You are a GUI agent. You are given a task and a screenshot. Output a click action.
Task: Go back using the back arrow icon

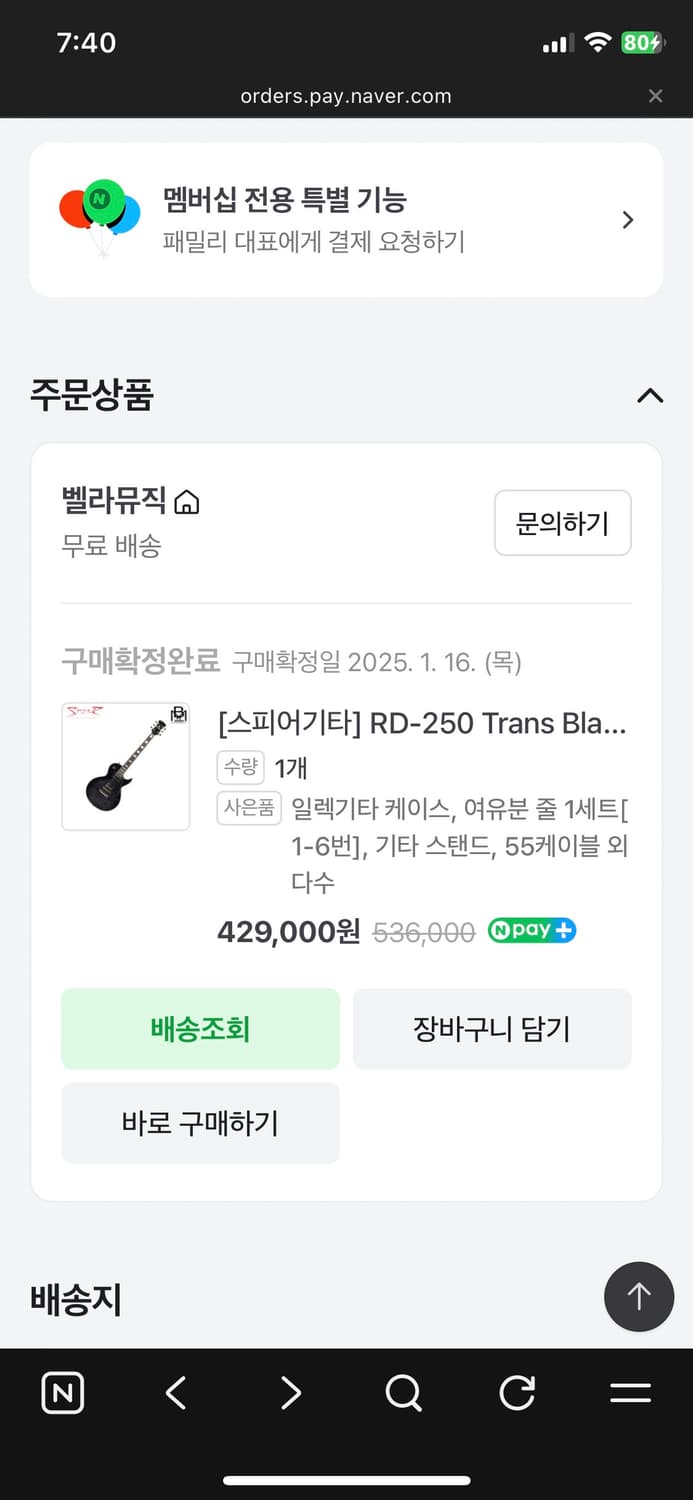tap(175, 1392)
